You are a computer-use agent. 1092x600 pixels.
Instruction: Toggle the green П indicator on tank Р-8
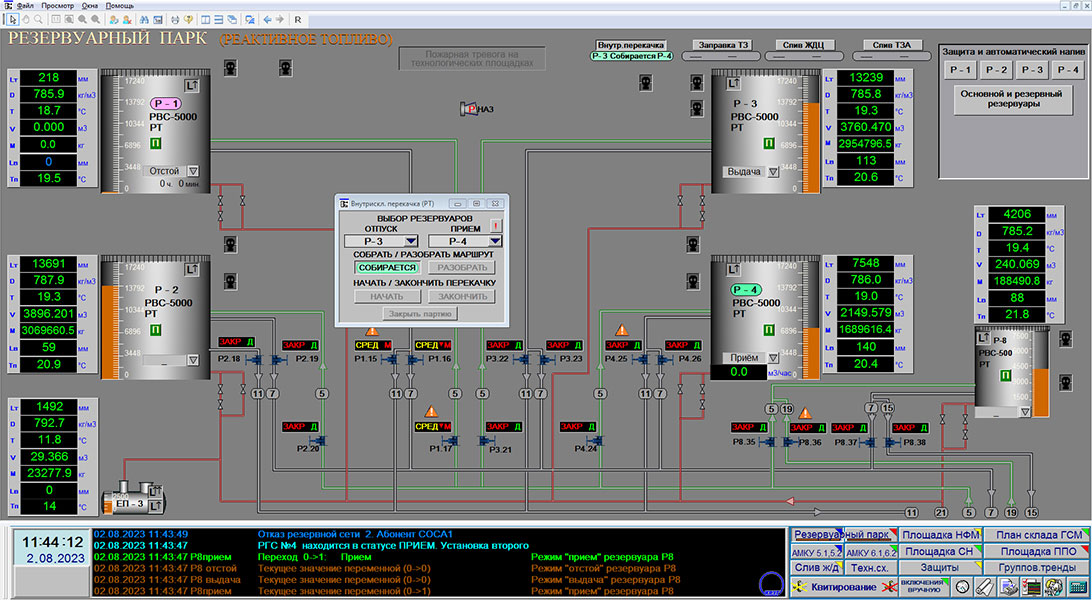point(1004,376)
